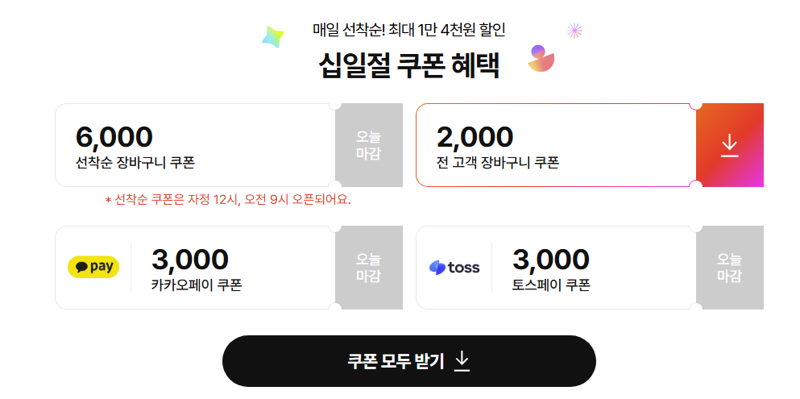Viewport: 800px width, 399px height.
Task: Click the green star sparkle beside the title
Action: [x=272, y=37]
